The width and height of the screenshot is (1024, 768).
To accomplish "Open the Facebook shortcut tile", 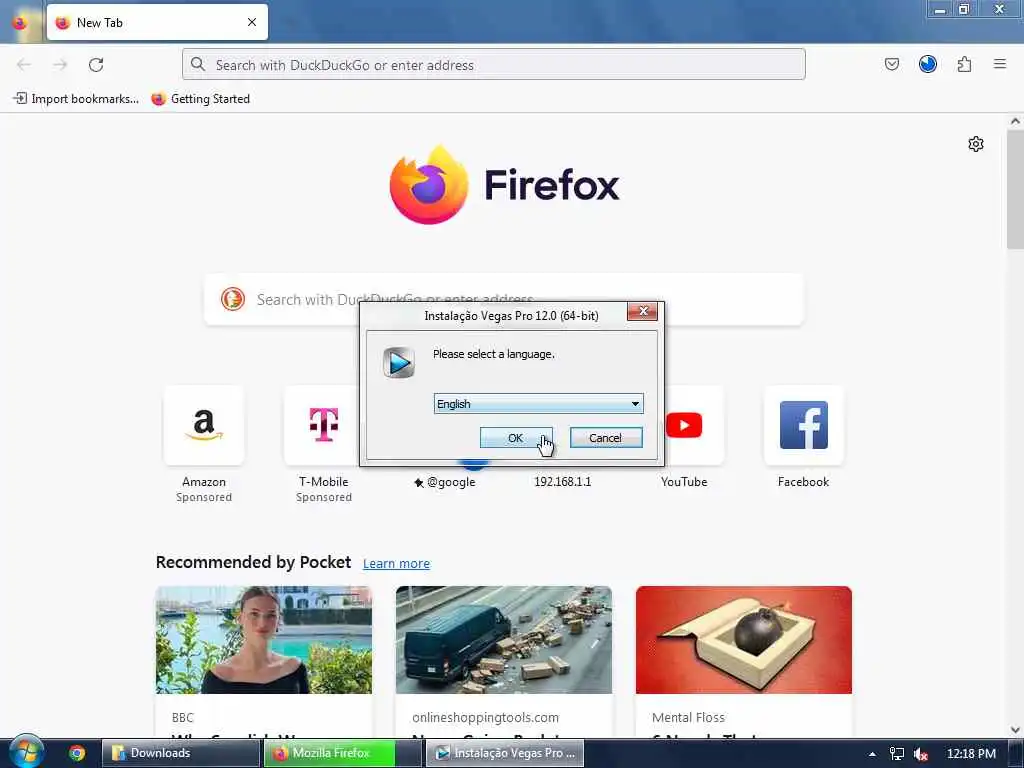I will point(803,425).
